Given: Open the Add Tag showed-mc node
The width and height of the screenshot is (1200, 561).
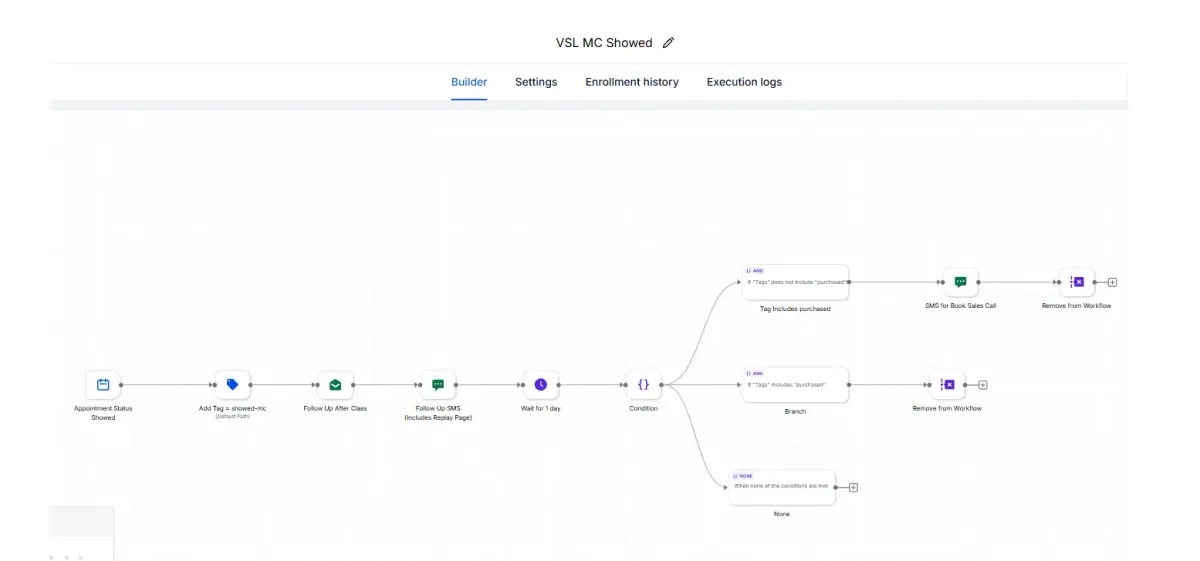Looking at the screenshot, I should [x=232, y=384].
